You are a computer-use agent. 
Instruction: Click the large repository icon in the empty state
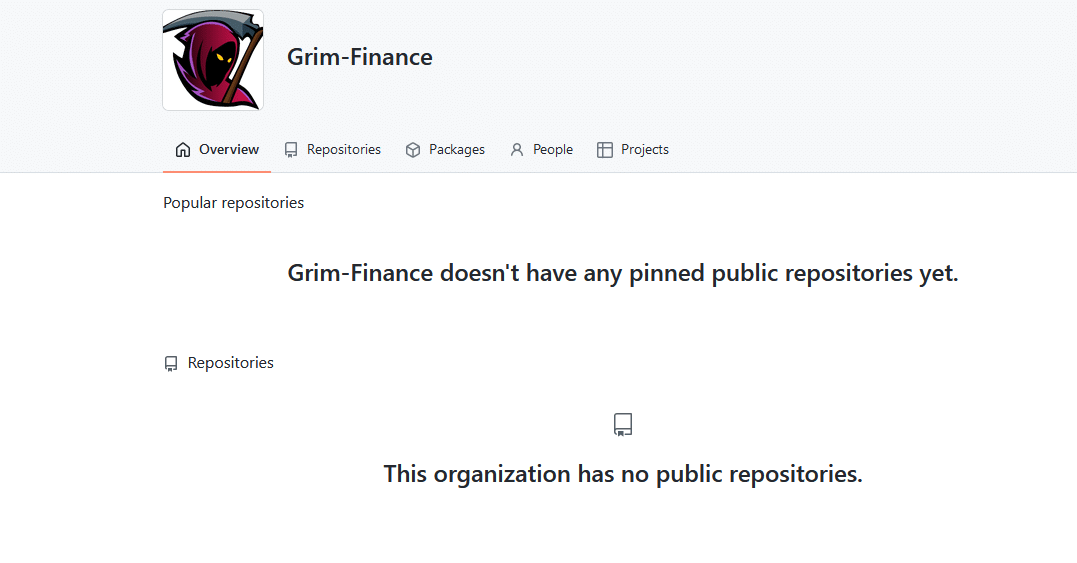coord(623,424)
